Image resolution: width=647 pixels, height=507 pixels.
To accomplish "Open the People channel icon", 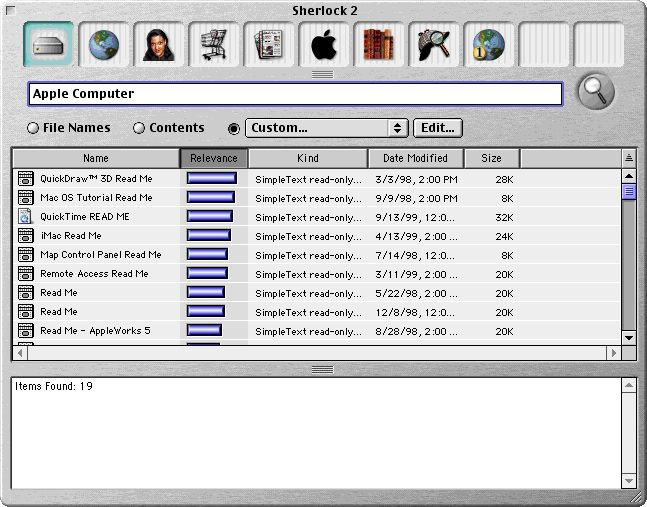I will (159, 45).
